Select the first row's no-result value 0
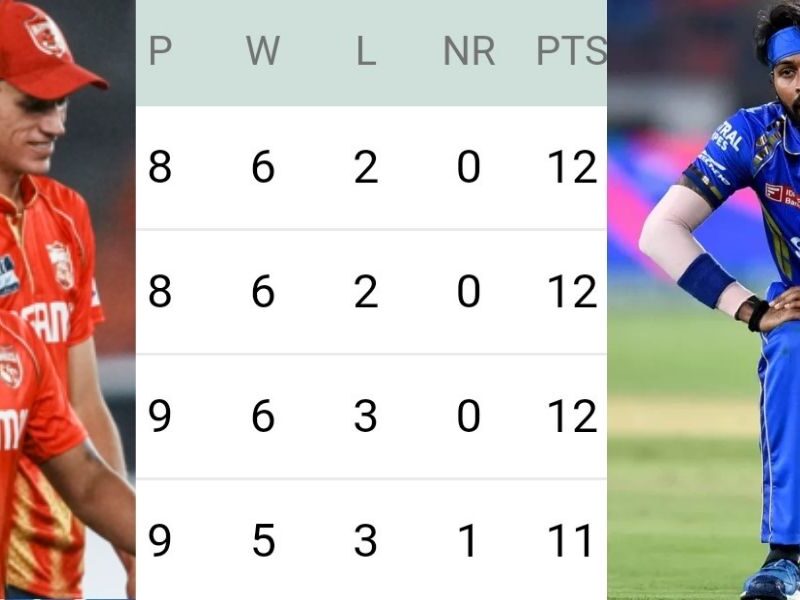 pyautogui.click(x=469, y=167)
